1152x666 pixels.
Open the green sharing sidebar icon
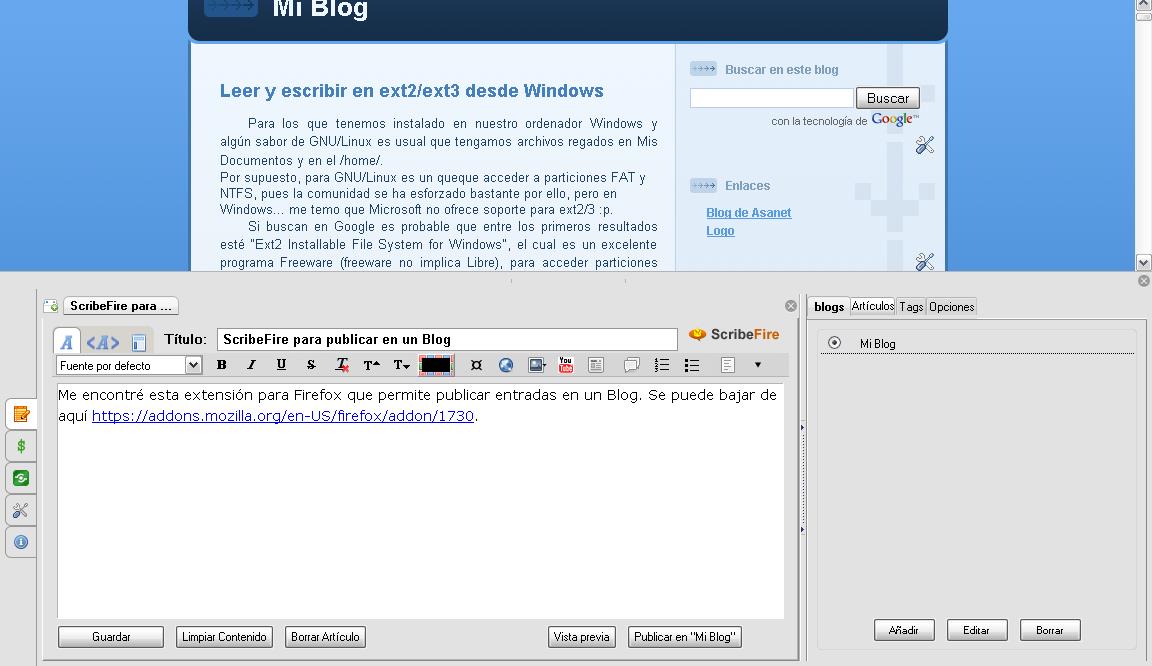pos(21,478)
